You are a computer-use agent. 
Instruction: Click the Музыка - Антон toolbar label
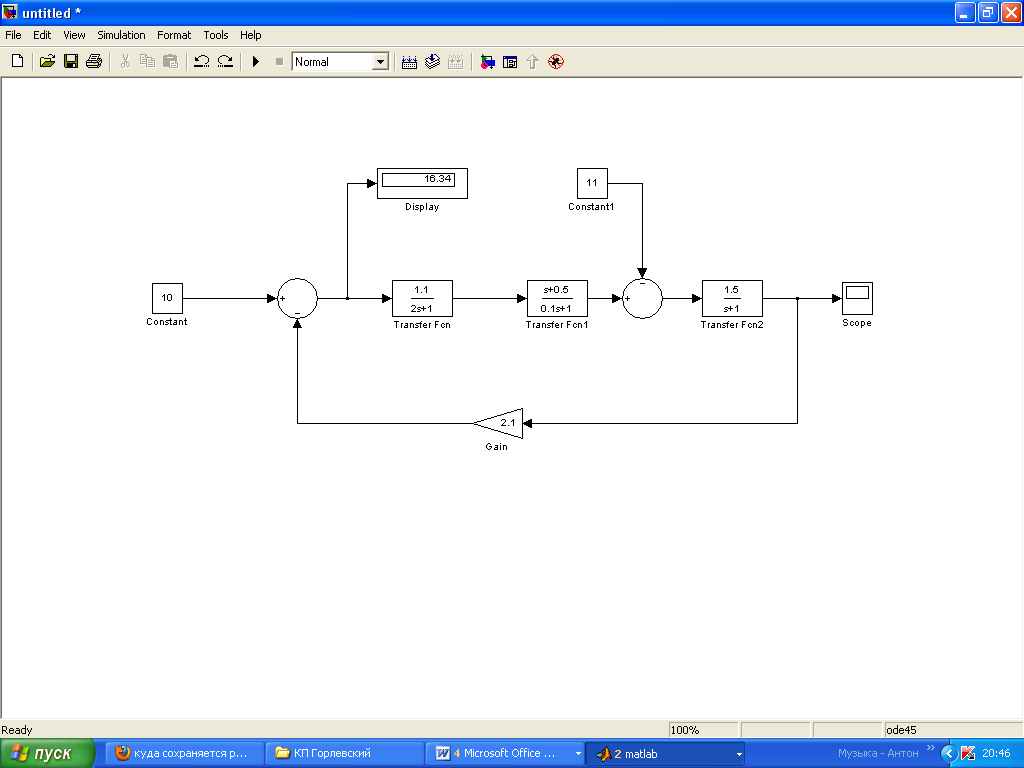pyautogui.click(x=878, y=754)
